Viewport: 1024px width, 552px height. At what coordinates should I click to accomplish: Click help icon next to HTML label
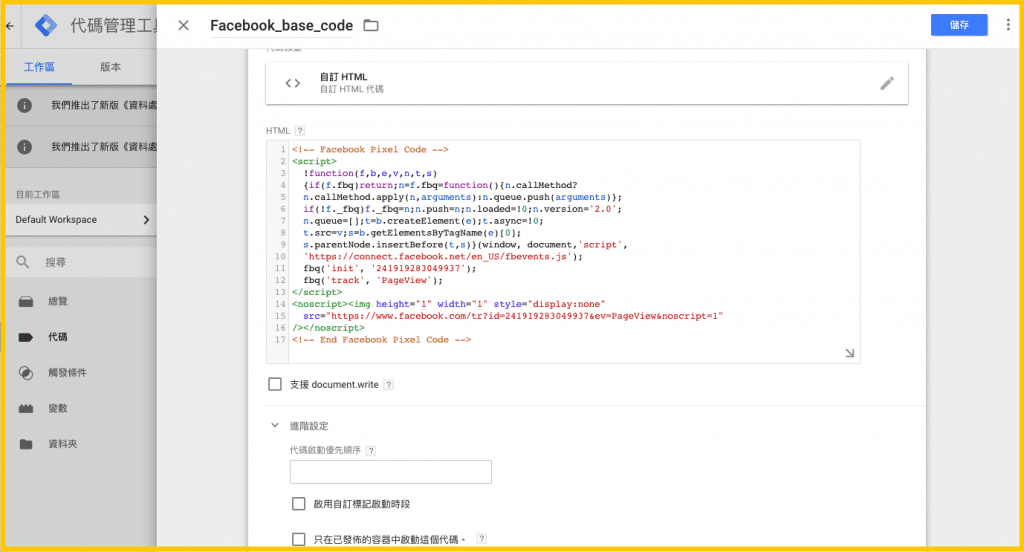click(x=300, y=131)
